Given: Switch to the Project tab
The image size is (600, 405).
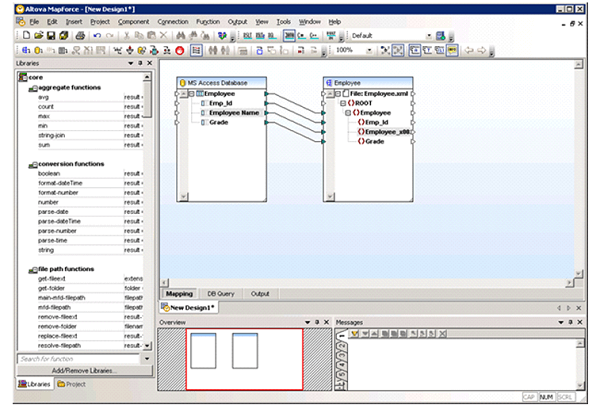Looking at the screenshot, I should tap(72, 384).
